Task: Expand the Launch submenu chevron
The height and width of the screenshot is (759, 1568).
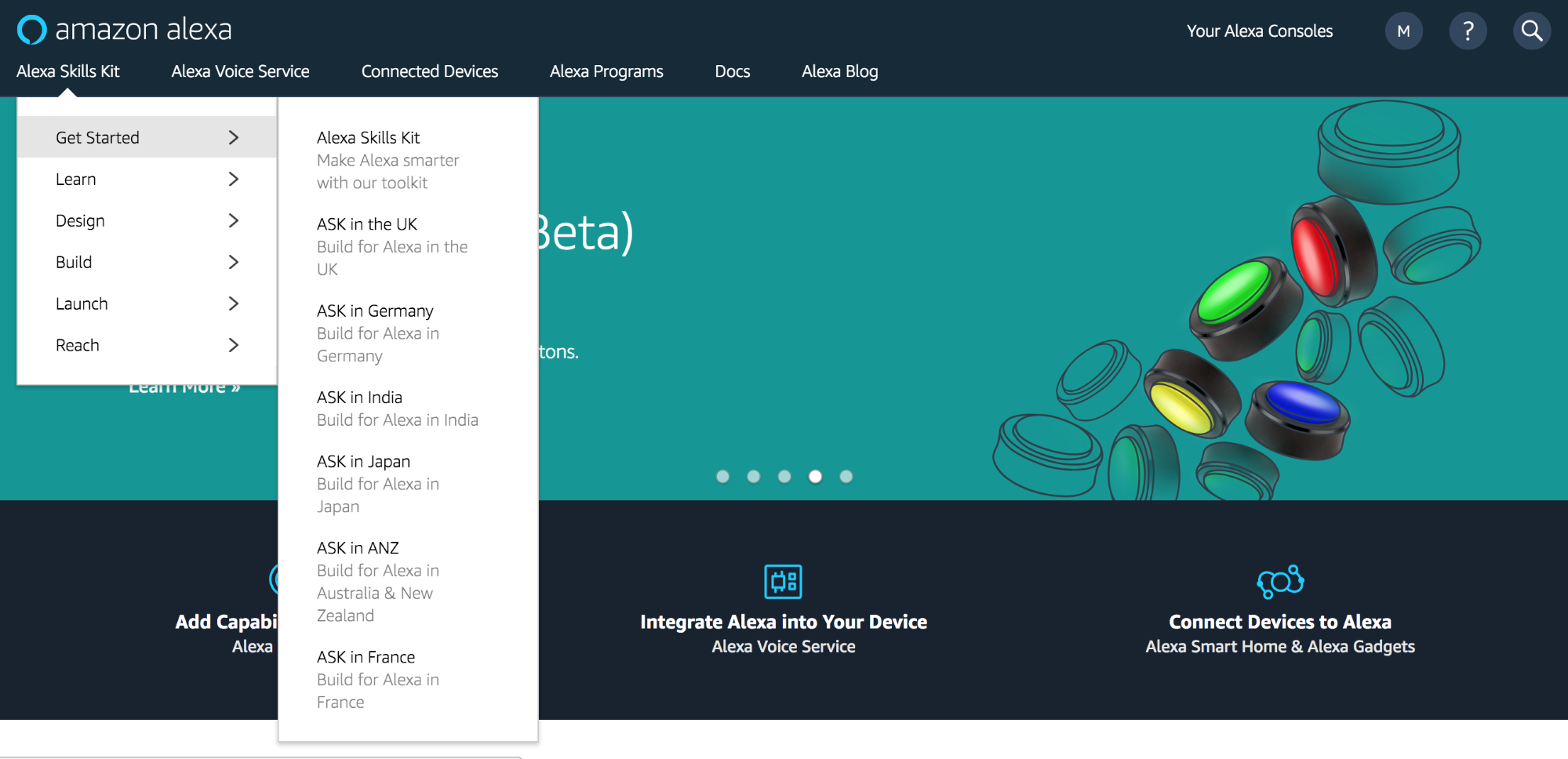Action: 233,303
